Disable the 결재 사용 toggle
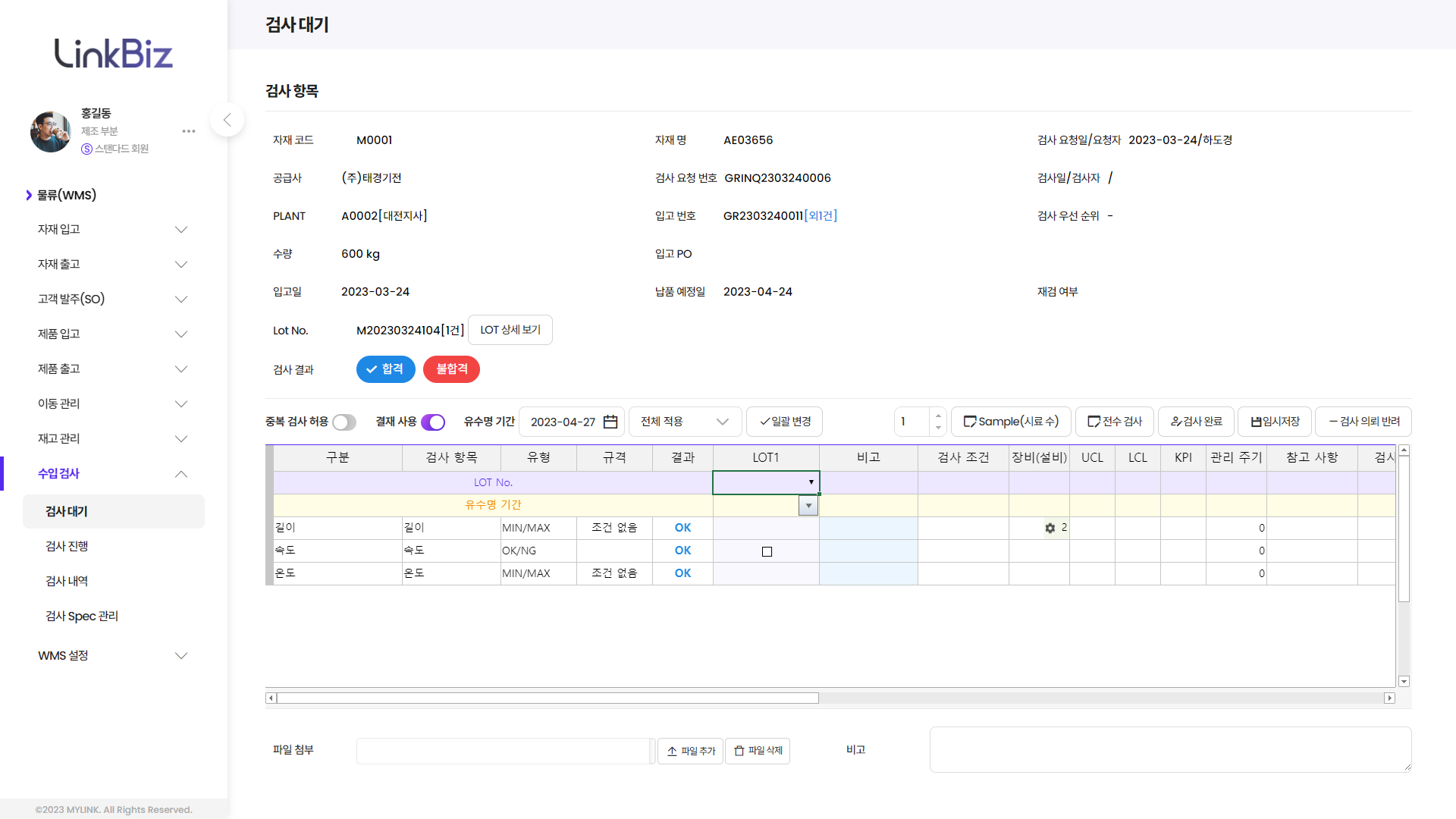This screenshot has width=1456, height=819. tap(433, 422)
